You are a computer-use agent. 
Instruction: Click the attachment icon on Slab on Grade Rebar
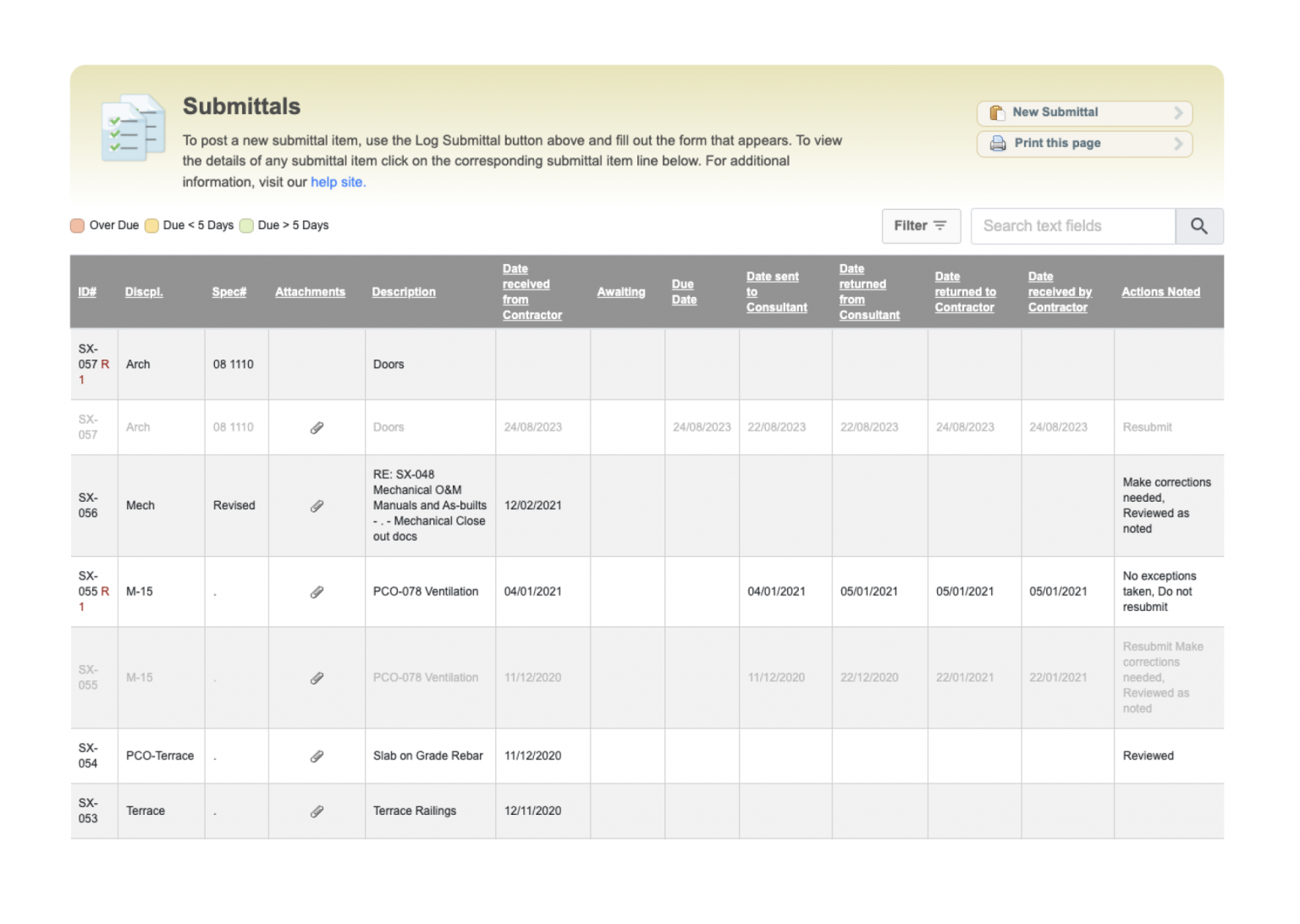(x=317, y=756)
